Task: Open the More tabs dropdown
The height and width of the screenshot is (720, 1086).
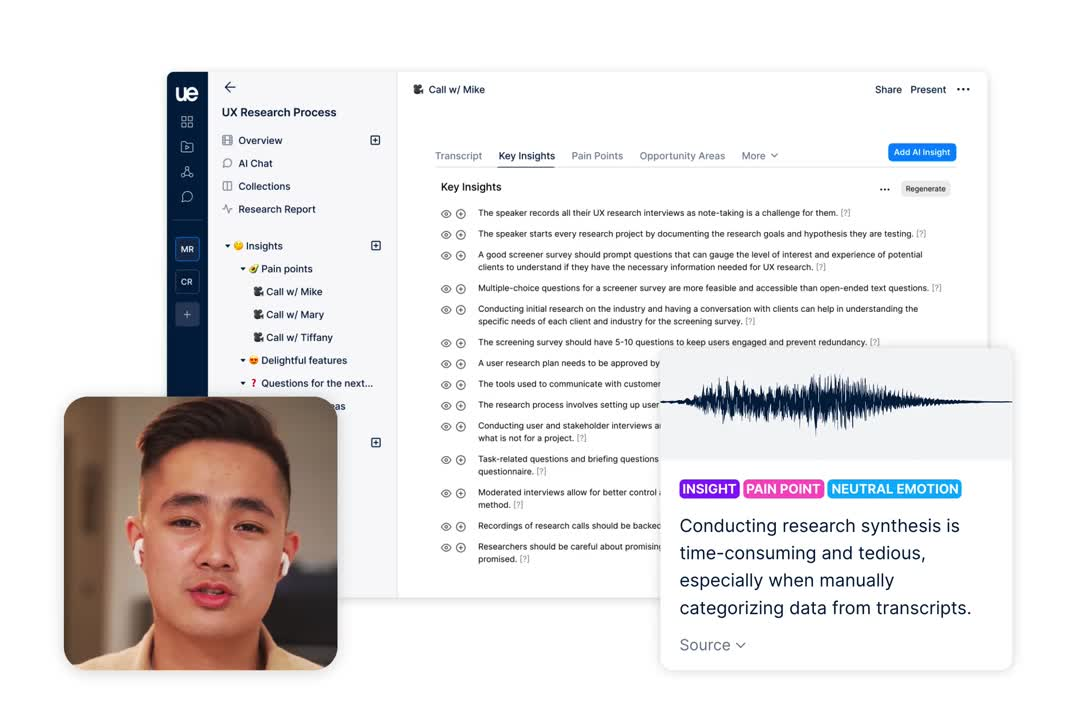Action: pos(760,156)
